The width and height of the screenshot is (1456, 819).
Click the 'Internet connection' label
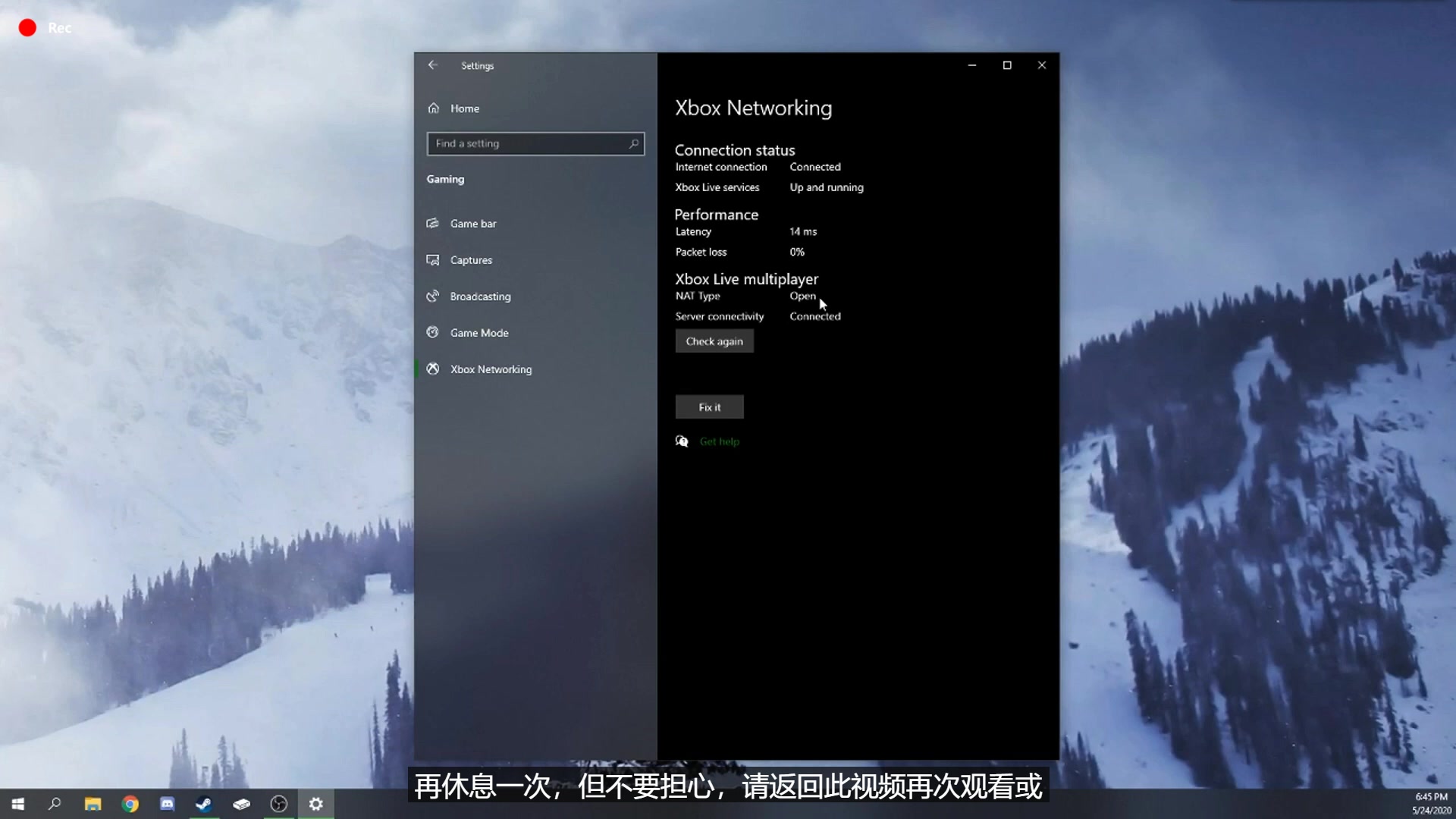(x=721, y=167)
